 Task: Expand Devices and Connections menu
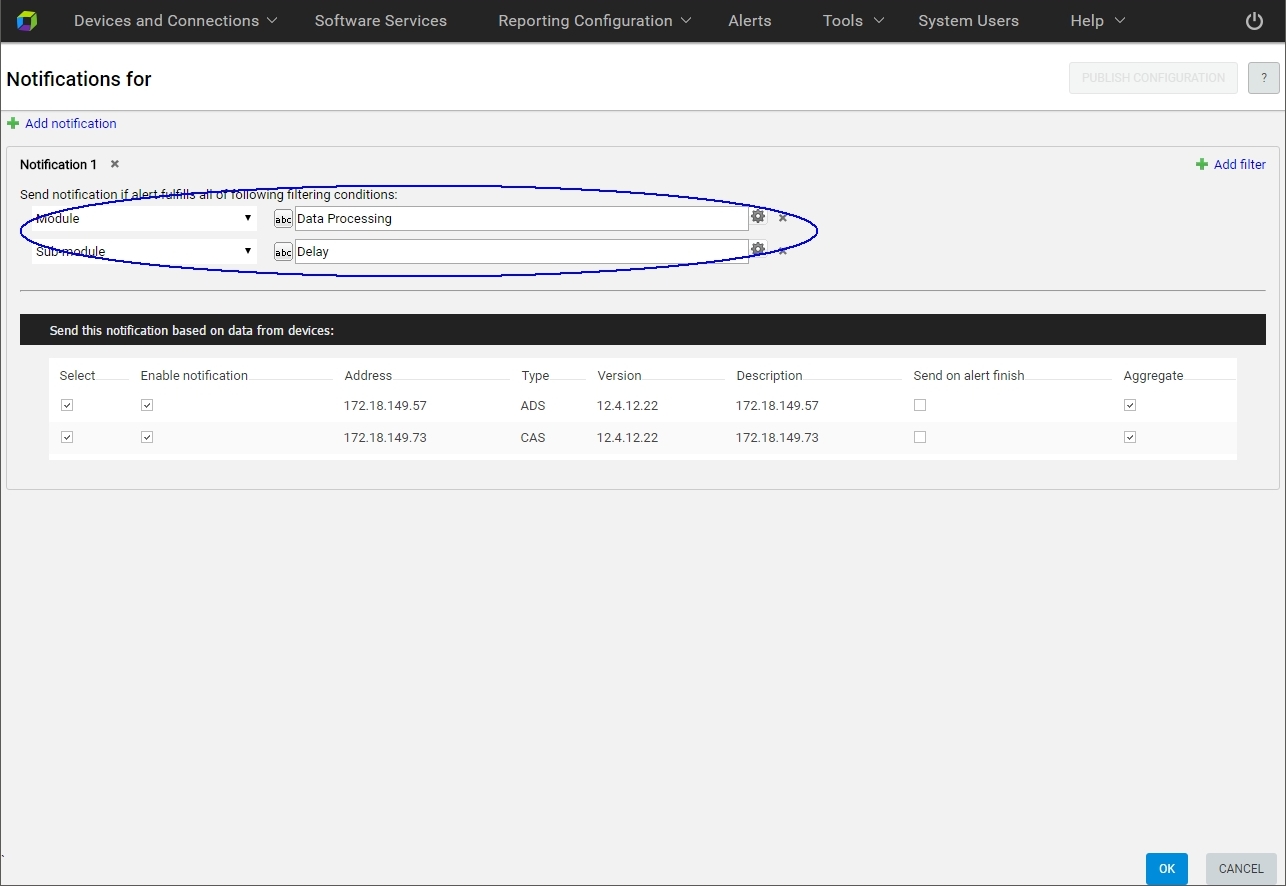(x=176, y=21)
